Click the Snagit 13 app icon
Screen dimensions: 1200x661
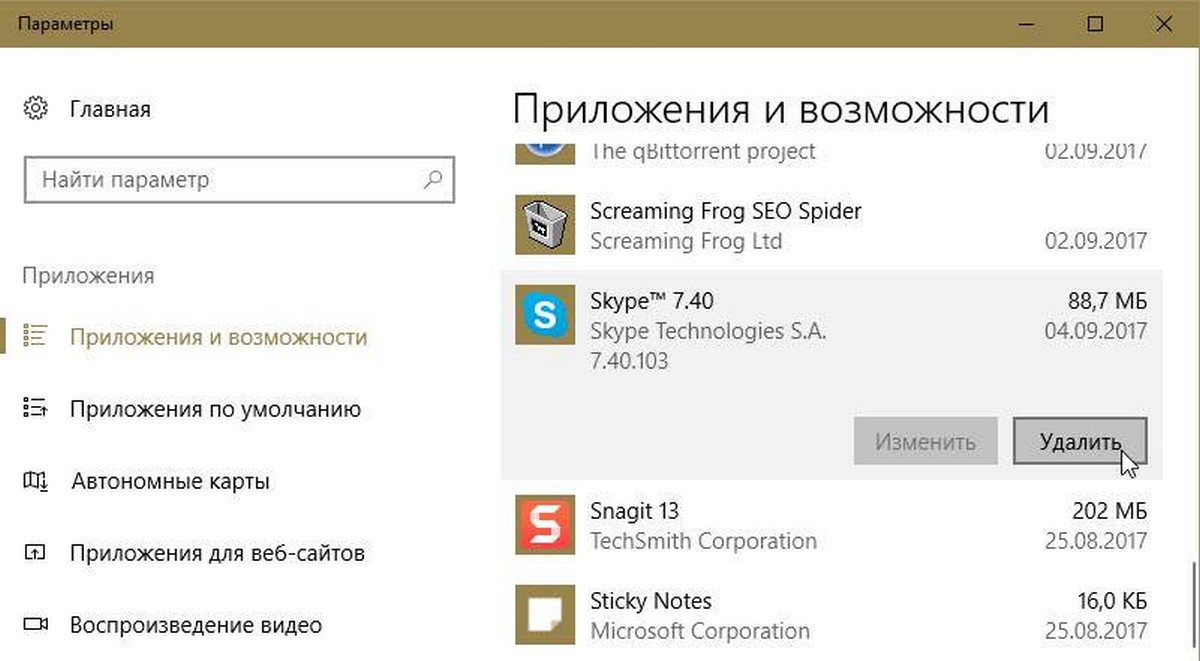coord(545,525)
